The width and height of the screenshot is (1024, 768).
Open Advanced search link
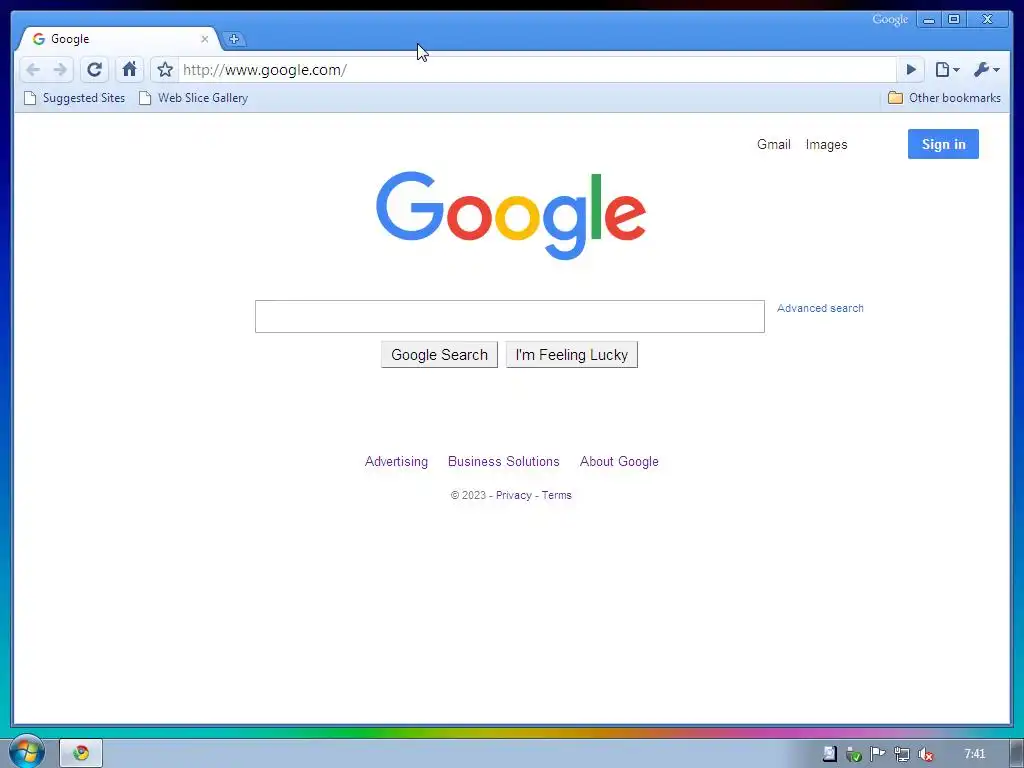(820, 308)
